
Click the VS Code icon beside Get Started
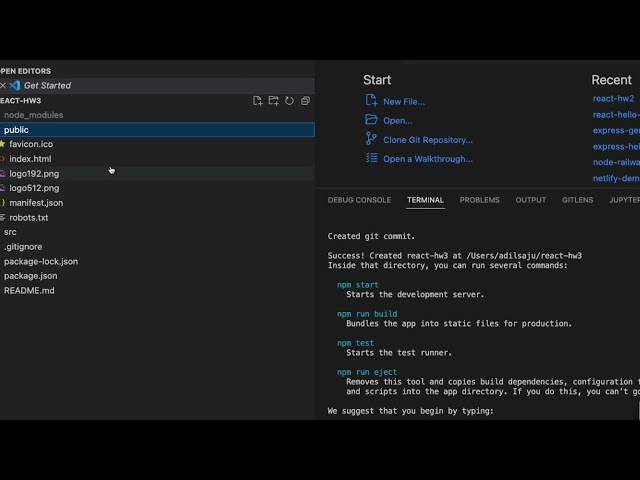coord(15,85)
